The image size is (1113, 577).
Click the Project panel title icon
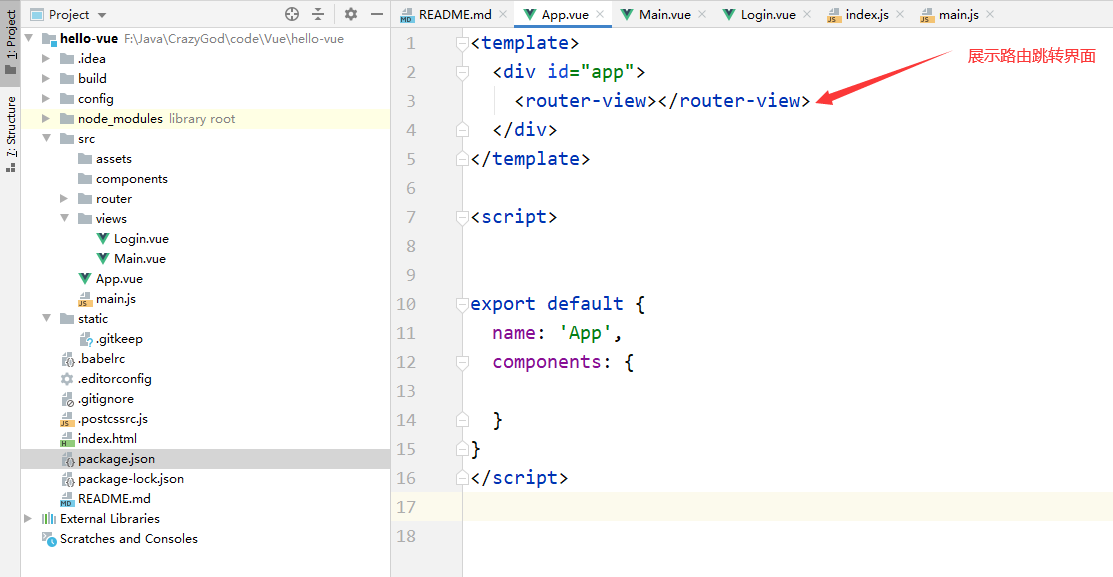point(37,14)
